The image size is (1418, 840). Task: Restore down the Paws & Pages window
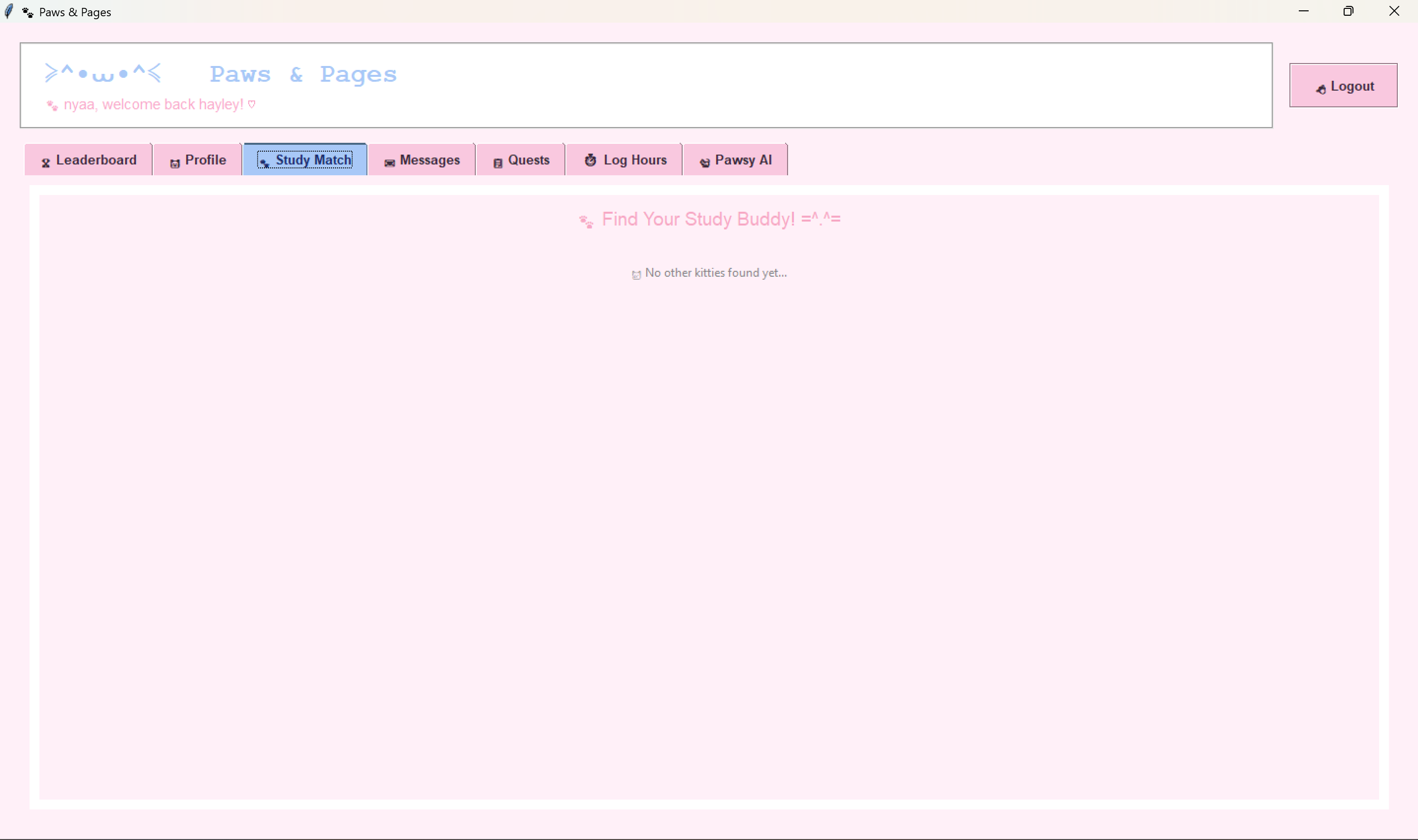pyautogui.click(x=1348, y=11)
